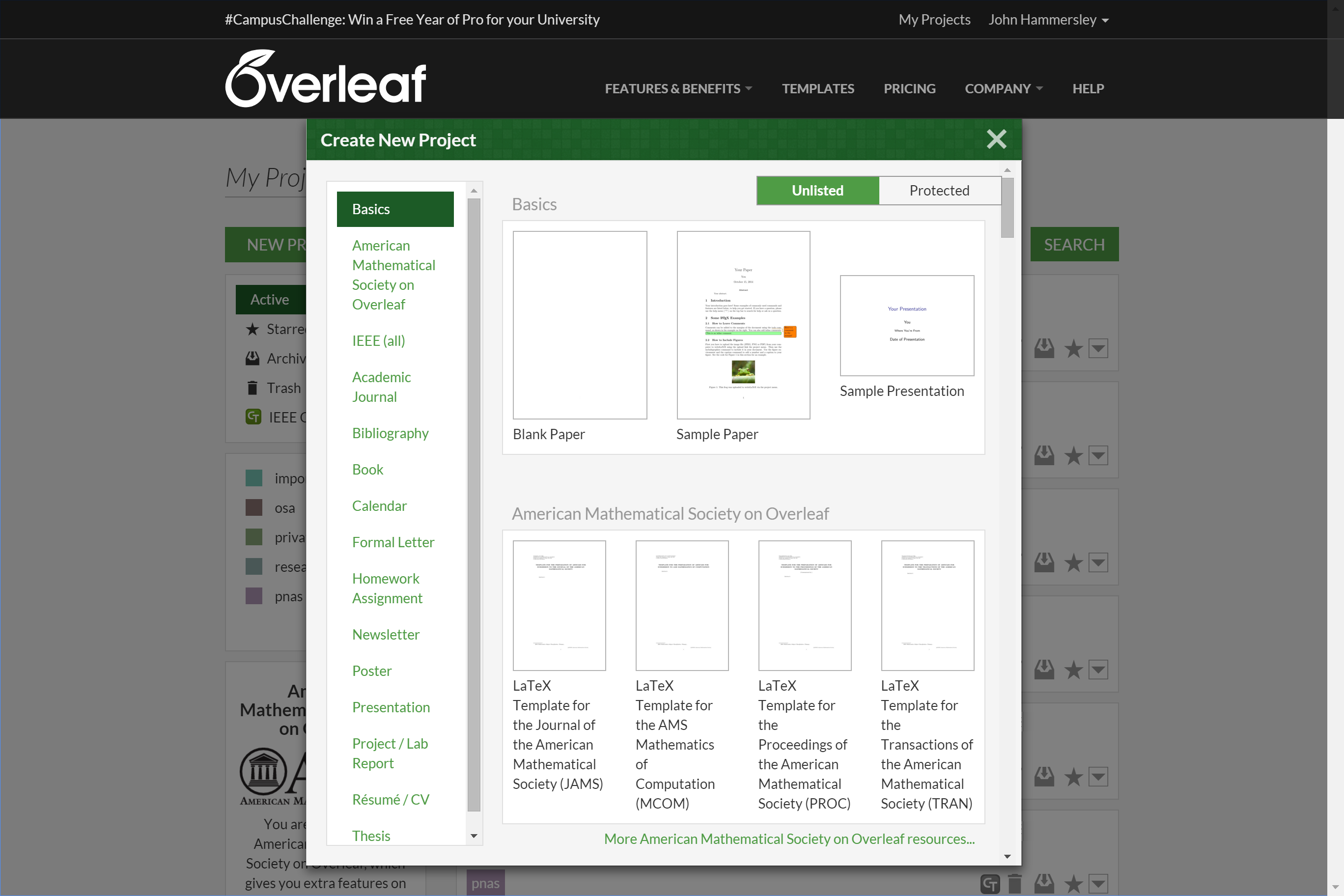Click the LaTeX Template for PROC icon
The width and height of the screenshot is (1344, 896).
coord(804,606)
